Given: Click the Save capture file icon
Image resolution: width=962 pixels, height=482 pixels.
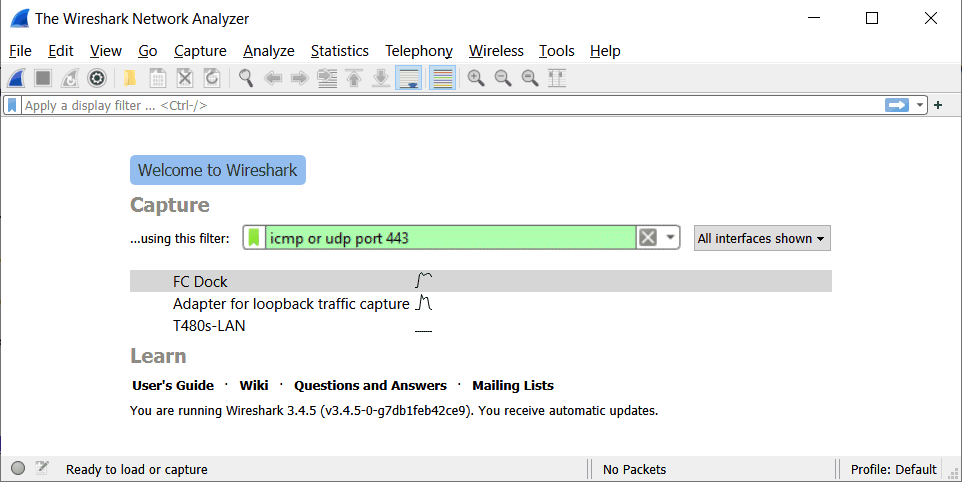Looking at the screenshot, I should (158, 78).
